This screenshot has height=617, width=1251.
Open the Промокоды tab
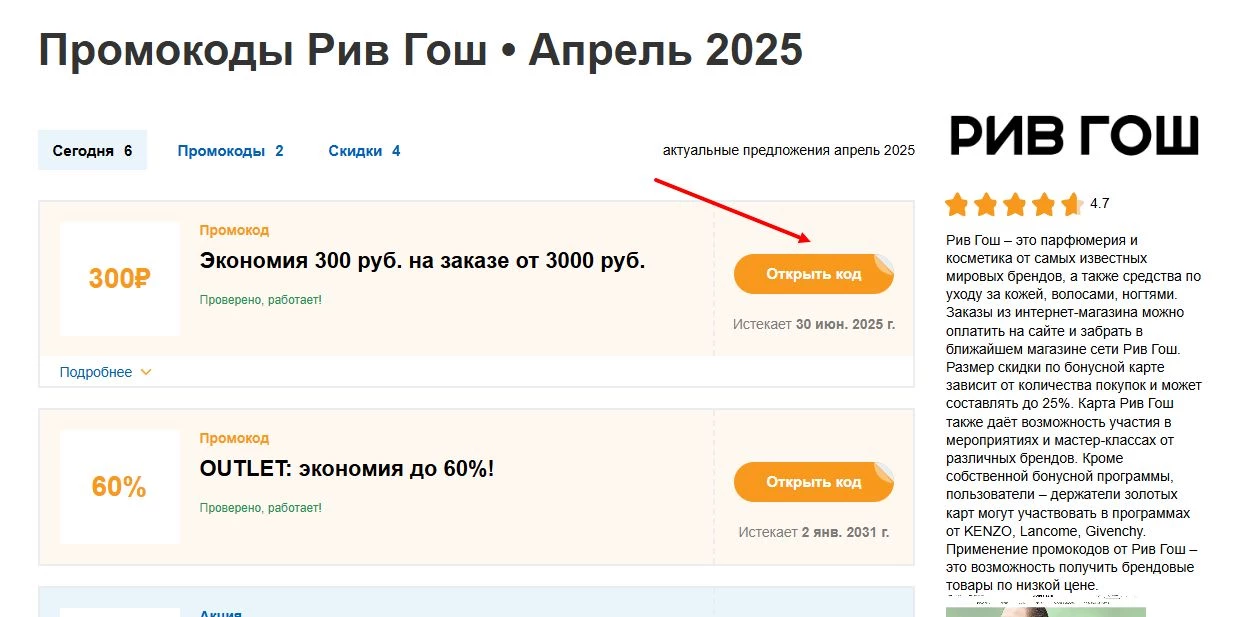[x=230, y=151]
